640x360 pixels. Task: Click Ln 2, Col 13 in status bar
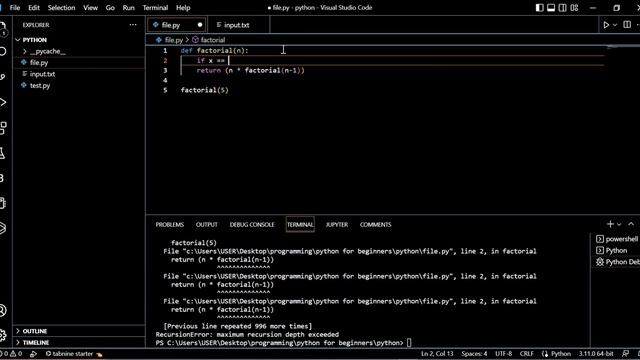pos(437,354)
